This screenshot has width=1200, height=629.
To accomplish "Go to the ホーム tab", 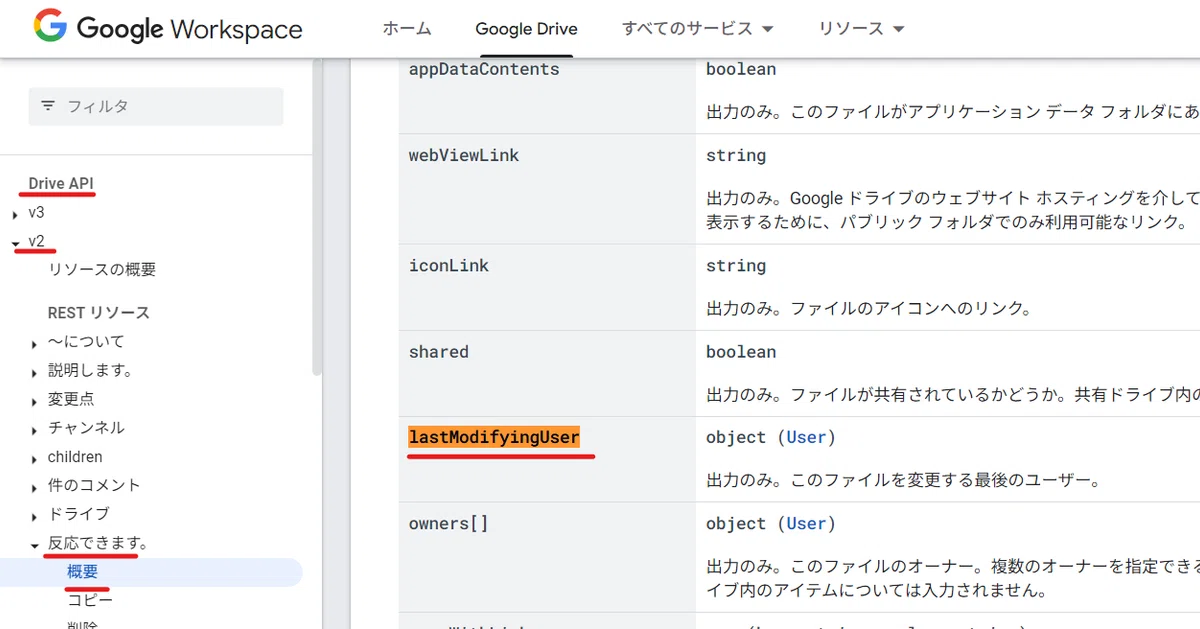I will [407, 28].
